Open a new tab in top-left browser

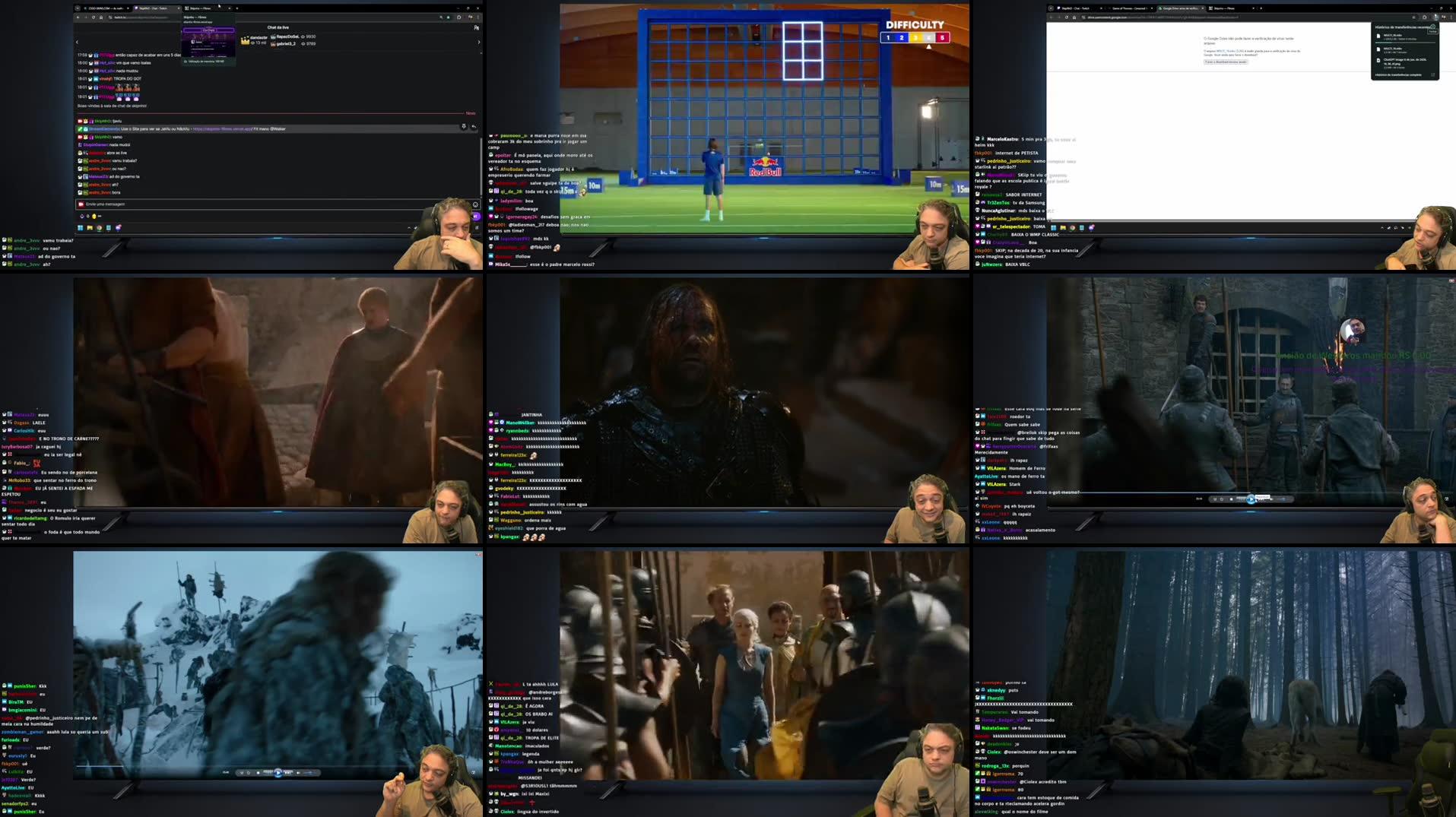coord(237,8)
